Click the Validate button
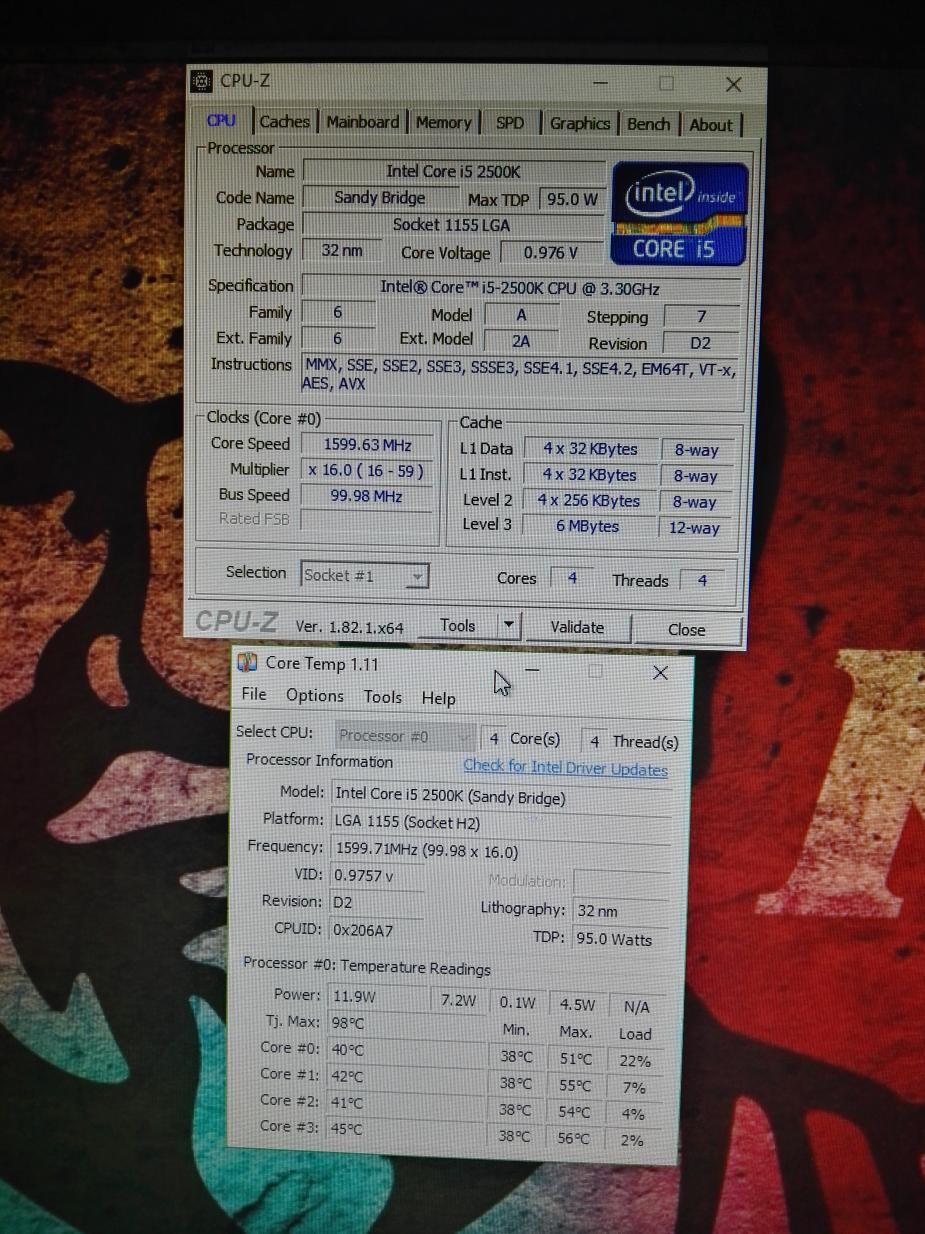Screen dimensions: 925x1234 [577, 627]
